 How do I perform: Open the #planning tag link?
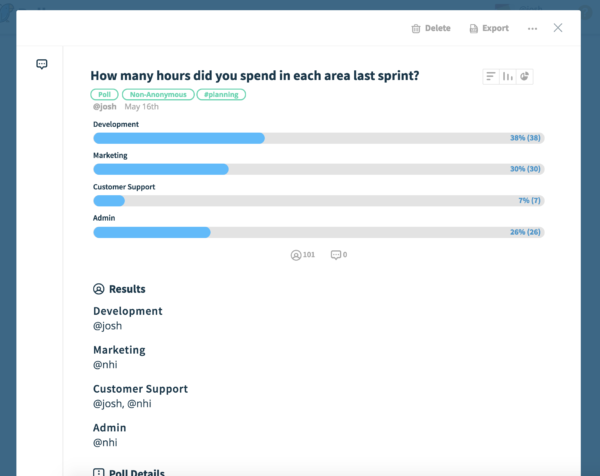(x=221, y=95)
